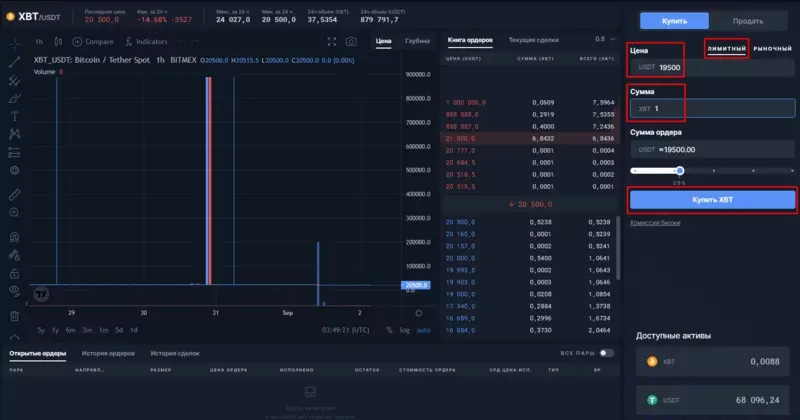Select the Купить tab

click(674, 21)
